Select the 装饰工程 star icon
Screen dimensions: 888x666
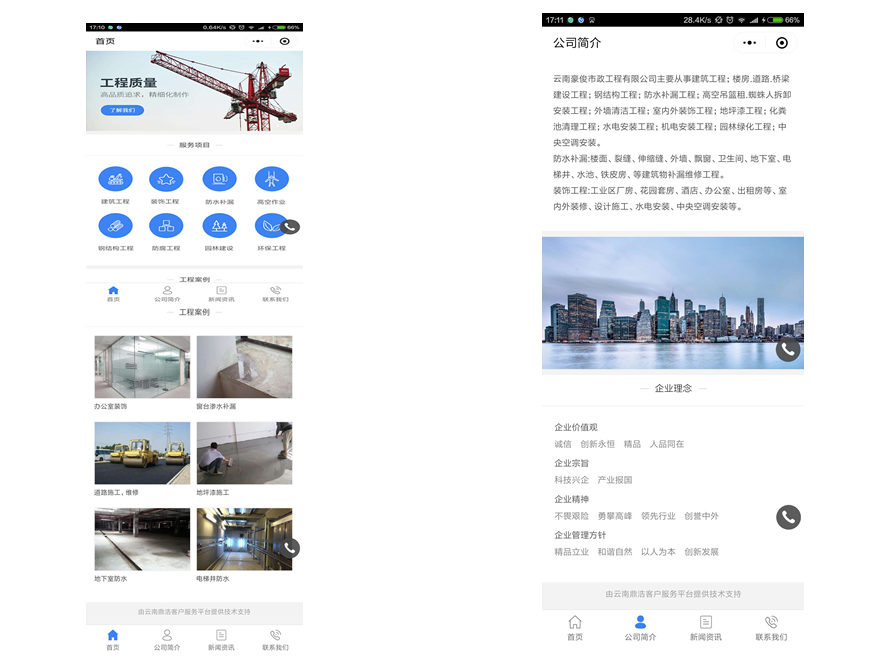(x=166, y=180)
